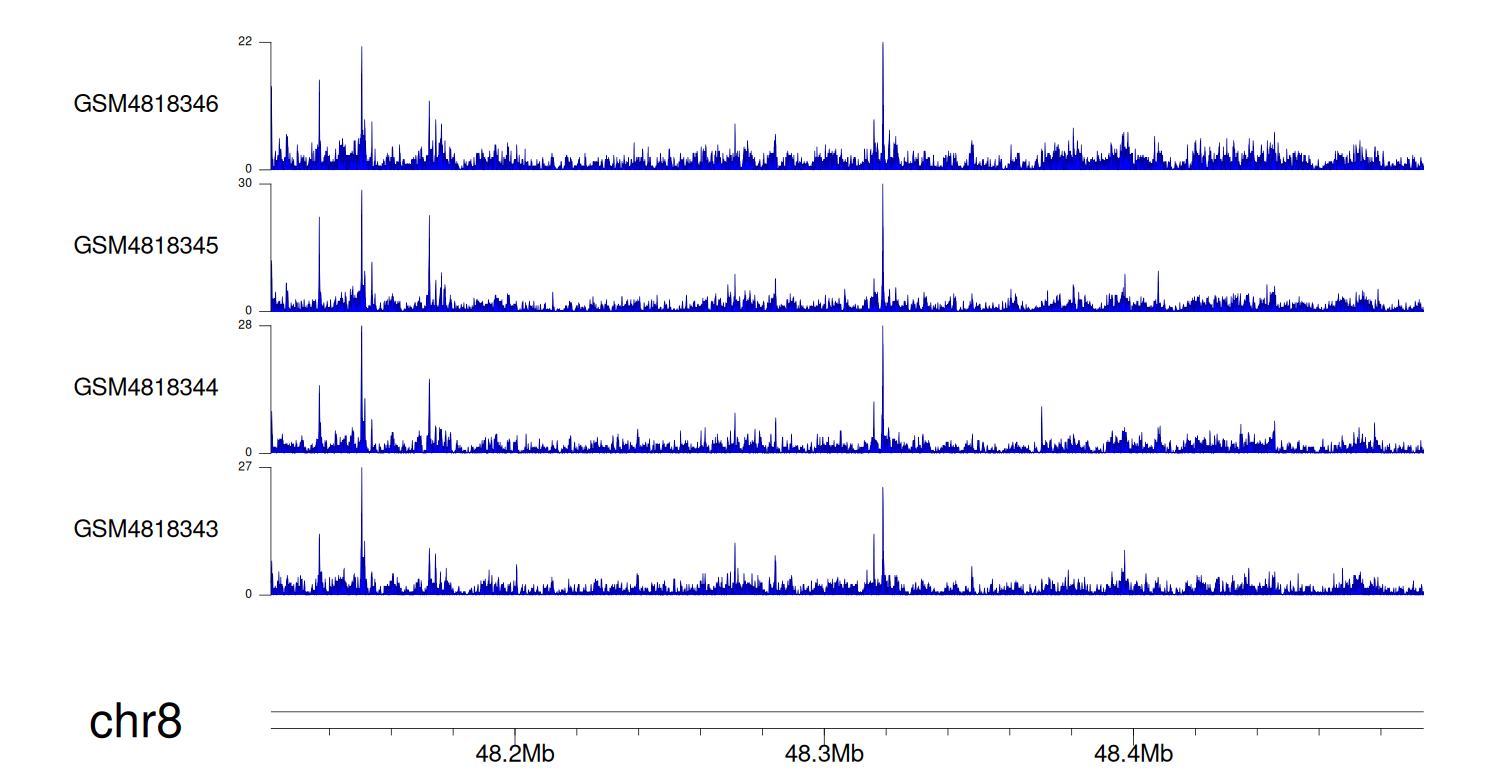Click the 48.2Mb axis label
The height and width of the screenshot is (780, 1500).
pyautogui.click(x=515, y=754)
